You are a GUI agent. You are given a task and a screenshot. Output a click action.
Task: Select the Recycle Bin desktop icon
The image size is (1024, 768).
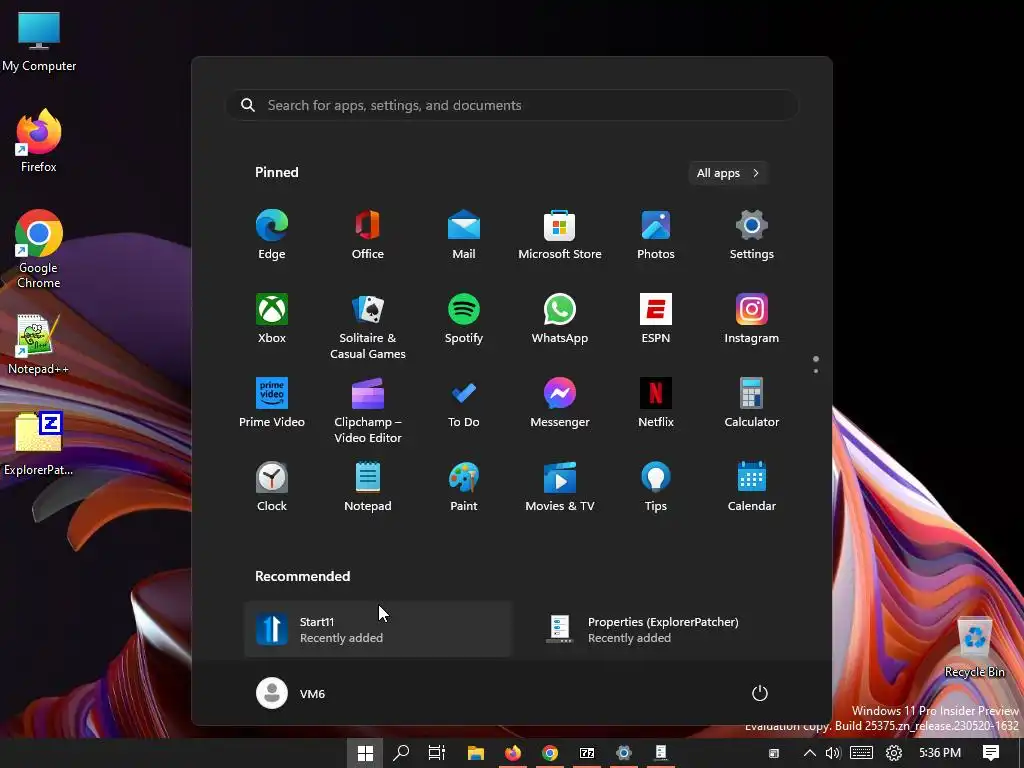click(x=974, y=648)
